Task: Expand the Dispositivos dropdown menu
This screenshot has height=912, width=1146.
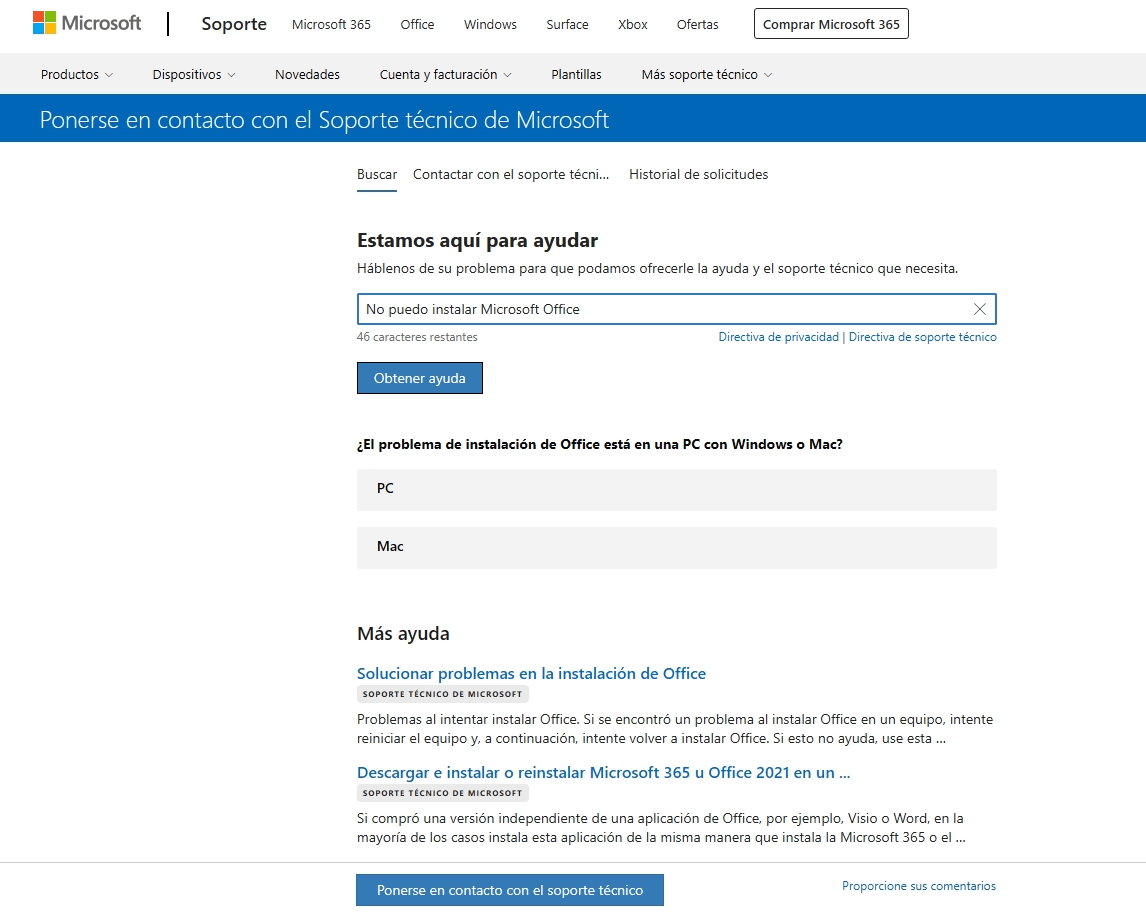Action: (x=194, y=75)
